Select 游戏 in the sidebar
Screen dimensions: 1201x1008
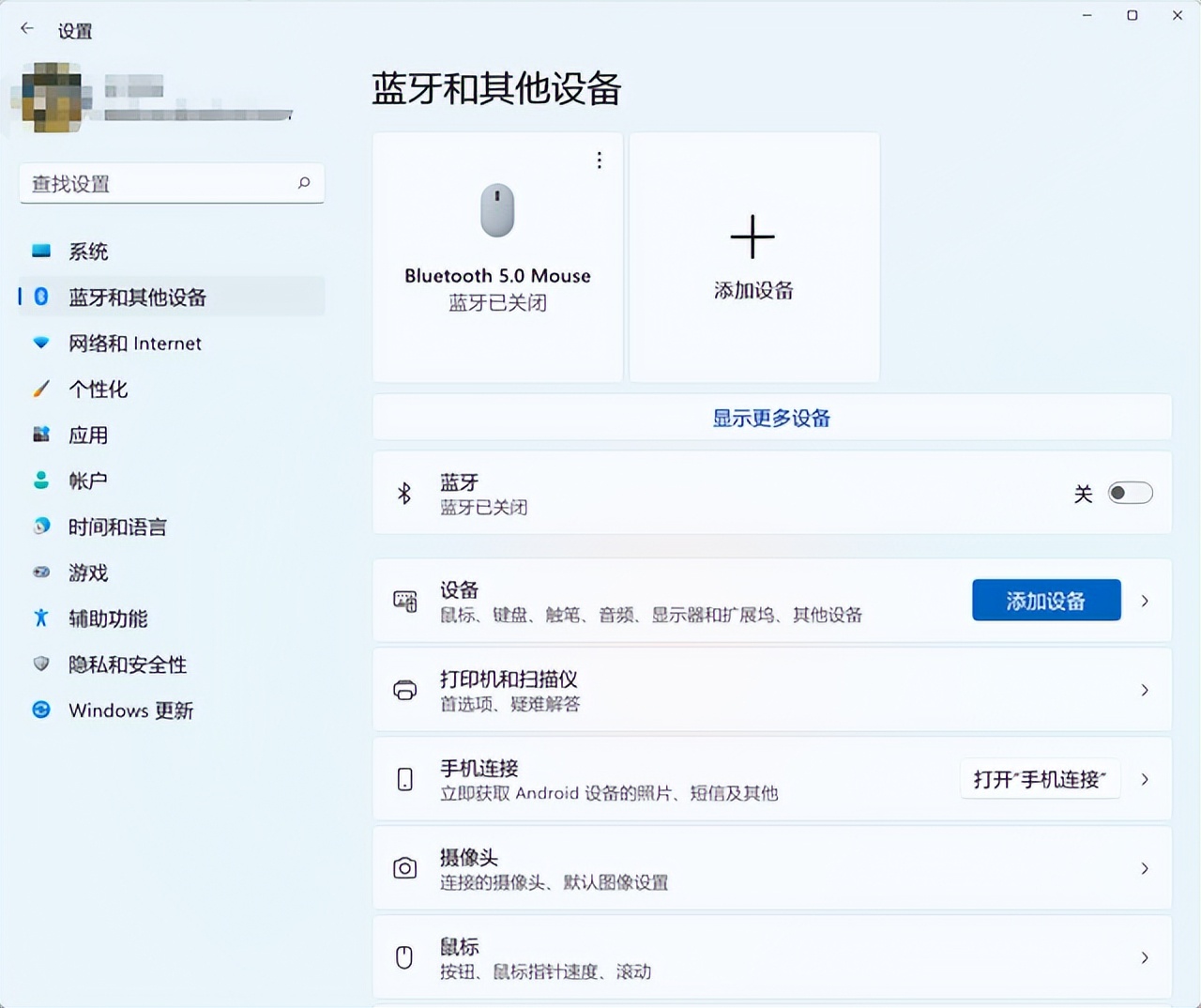87,573
